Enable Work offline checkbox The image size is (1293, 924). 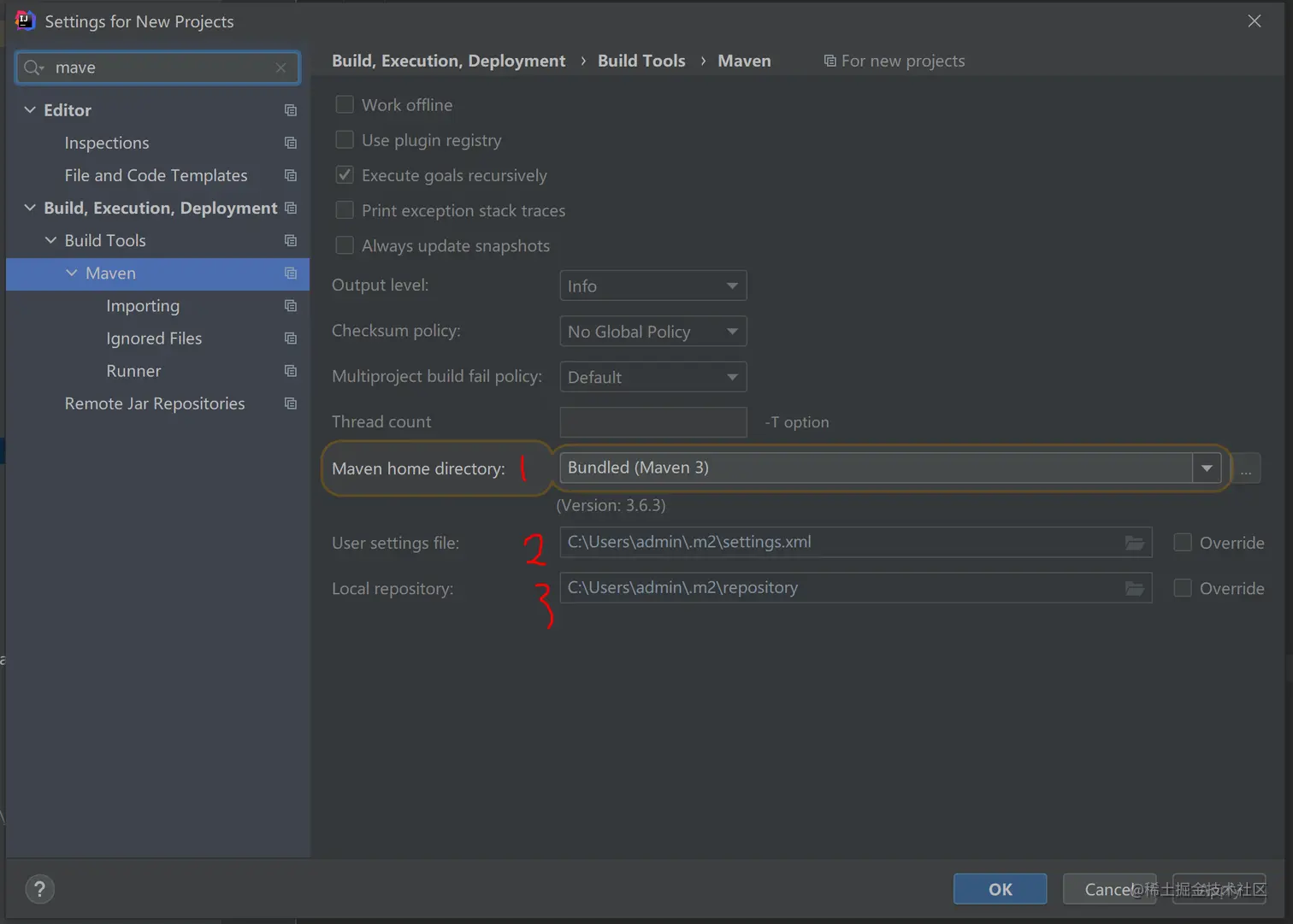[345, 104]
